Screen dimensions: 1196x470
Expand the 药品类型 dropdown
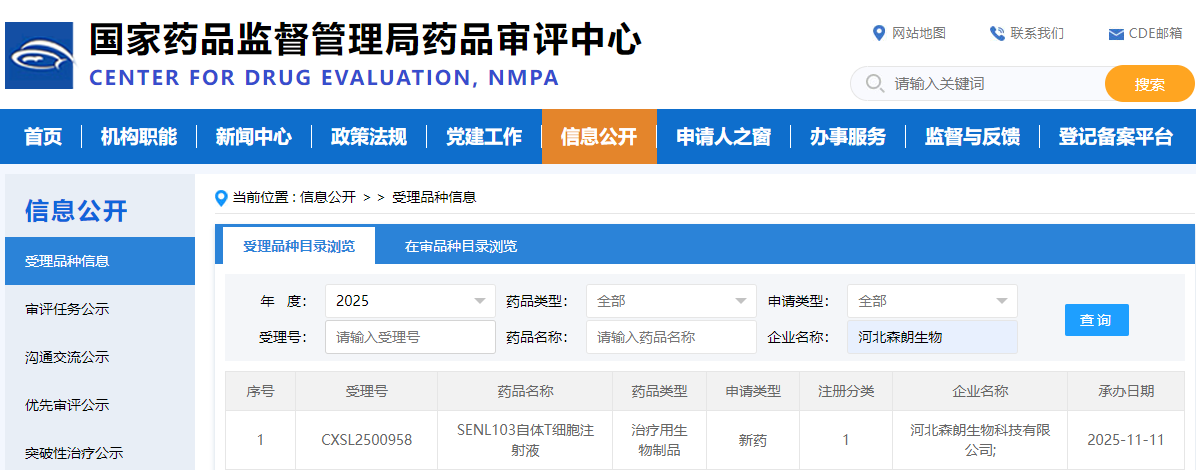click(x=671, y=301)
